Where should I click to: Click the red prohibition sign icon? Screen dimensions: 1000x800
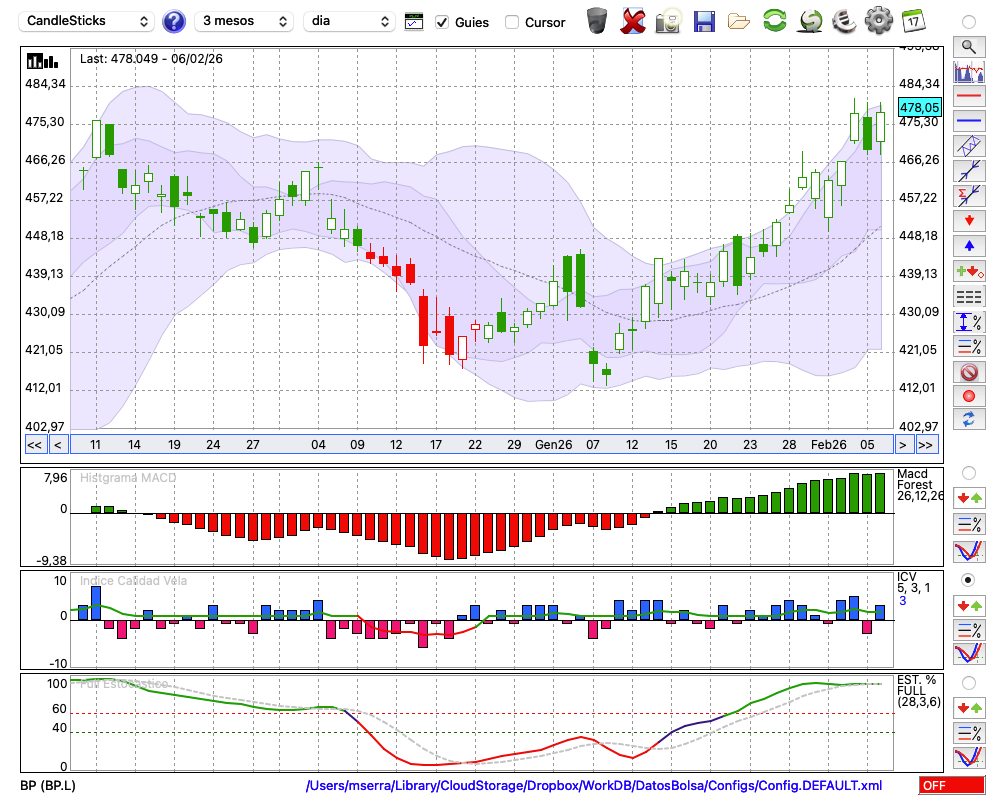pos(969,371)
